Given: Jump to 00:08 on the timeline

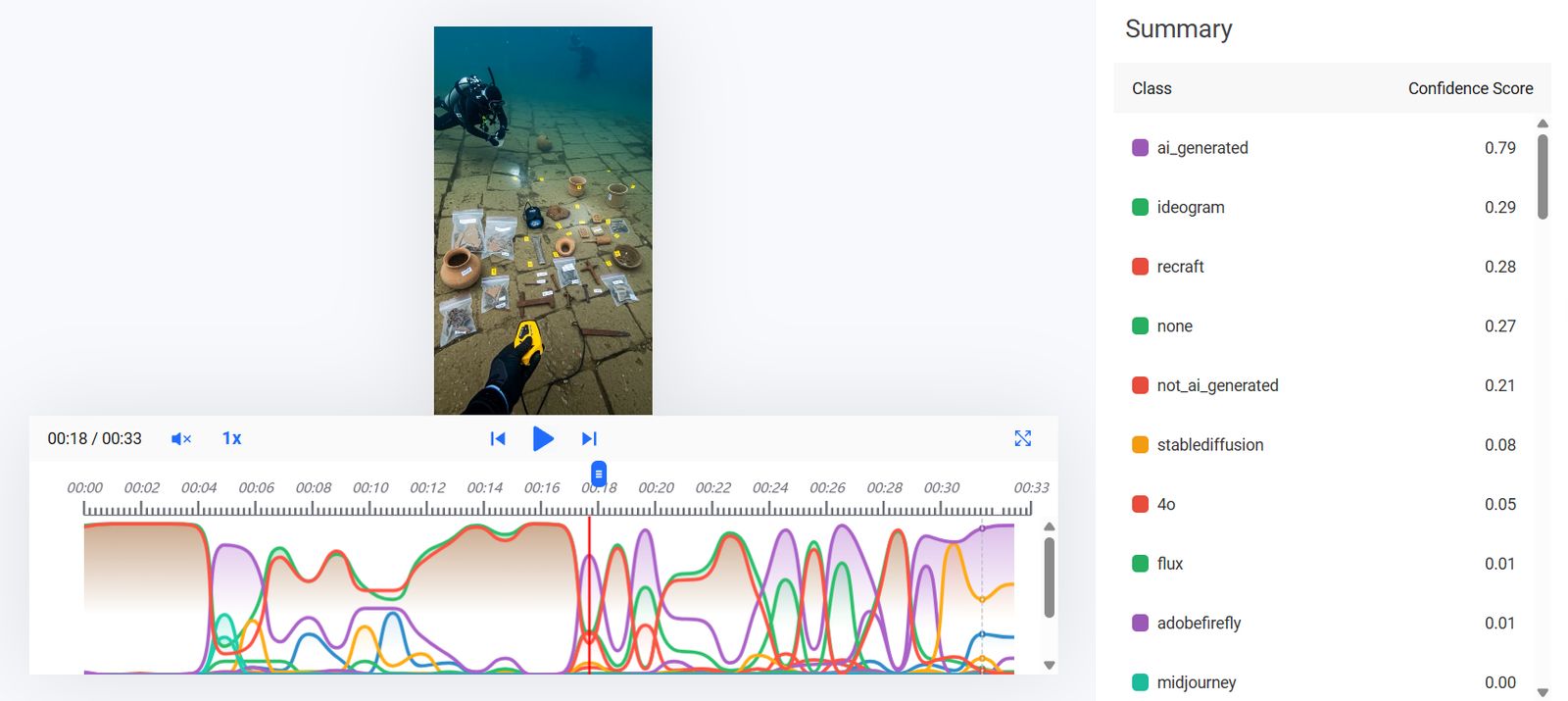Looking at the screenshot, I should pos(314,487).
